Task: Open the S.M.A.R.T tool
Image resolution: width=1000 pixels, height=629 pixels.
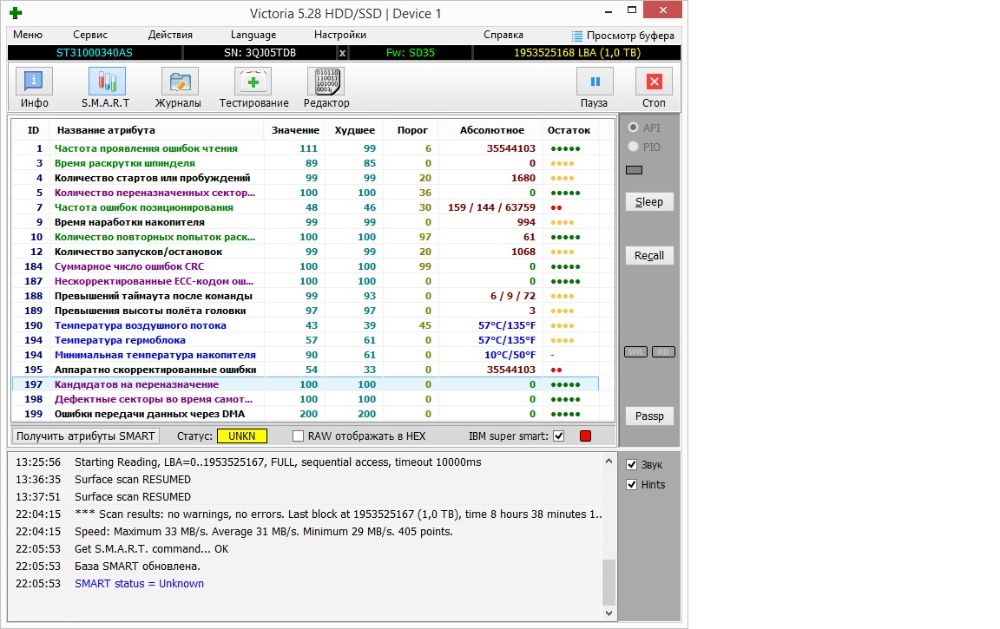Action: pos(106,88)
